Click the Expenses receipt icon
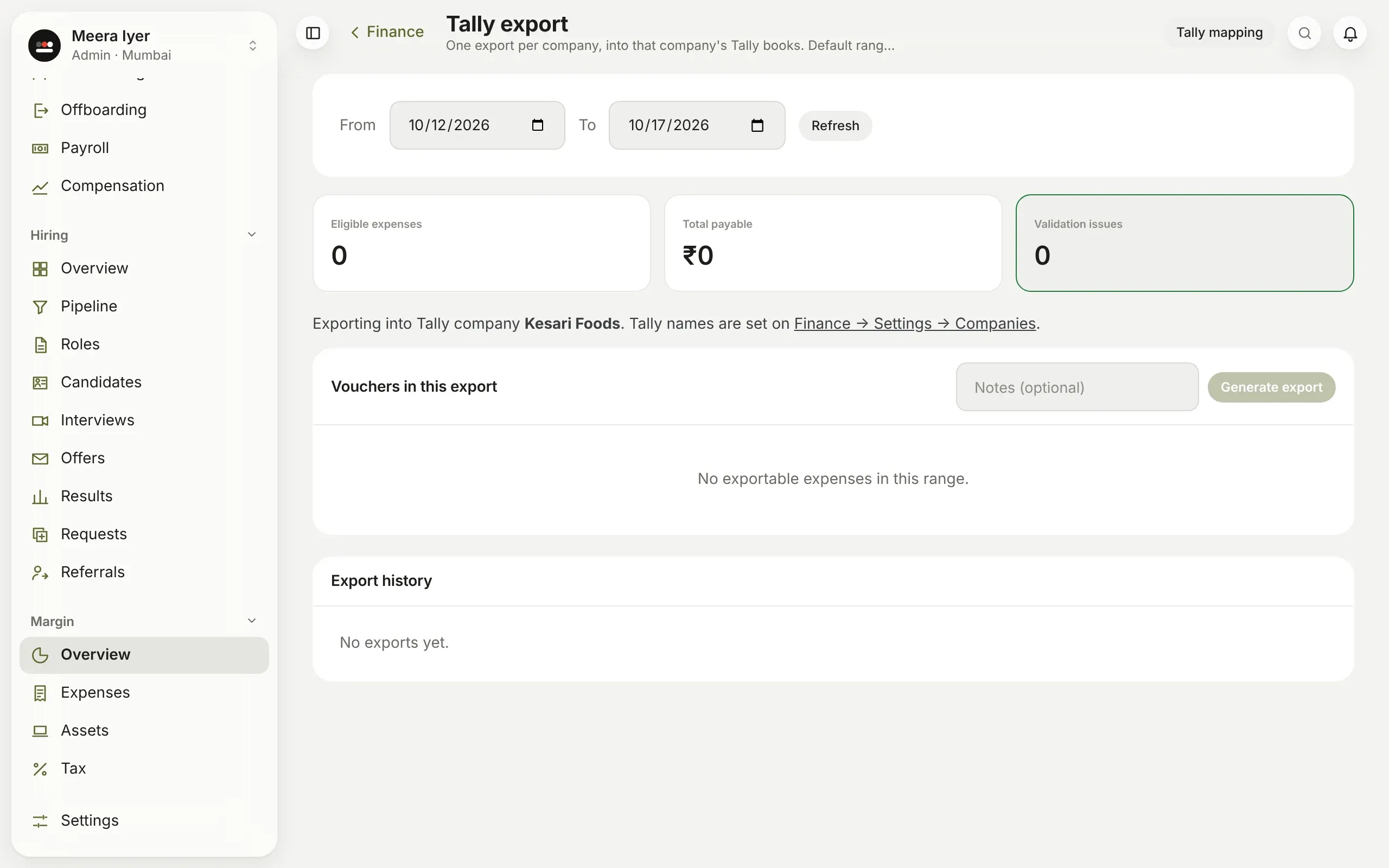Image resolution: width=1389 pixels, height=868 pixels. pyautogui.click(x=40, y=693)
